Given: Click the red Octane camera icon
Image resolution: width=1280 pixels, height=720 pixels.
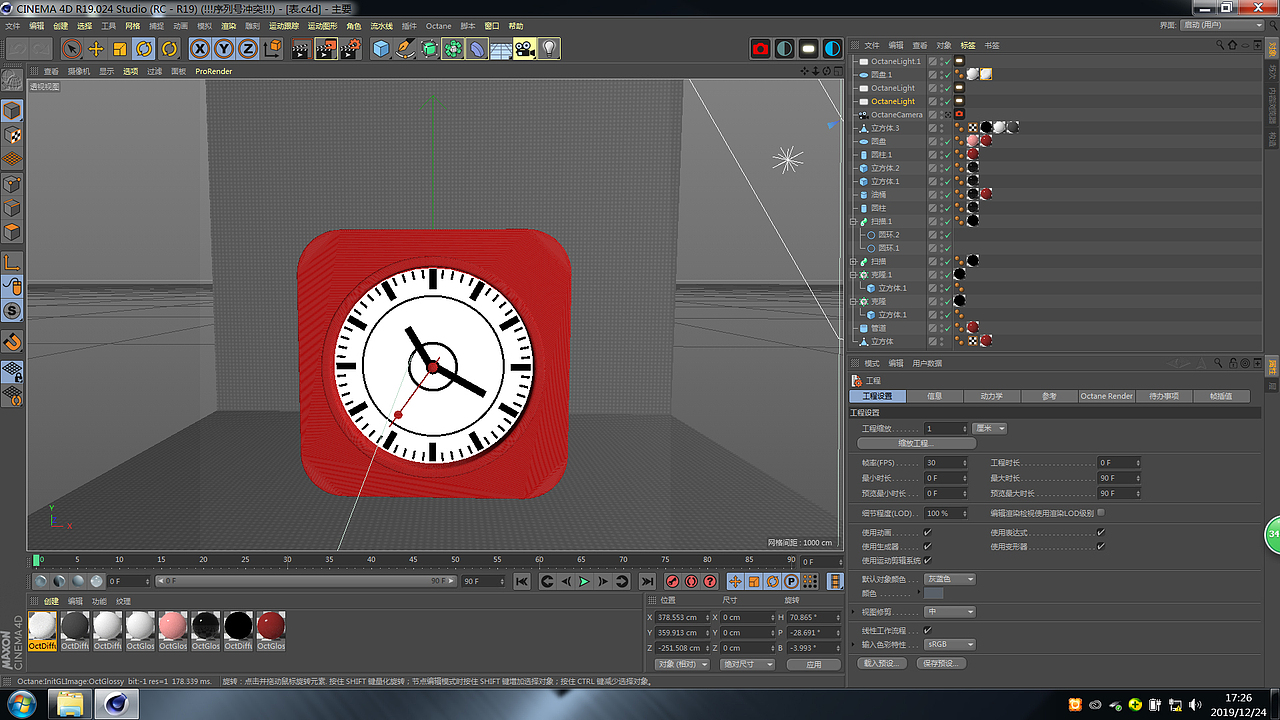Looking at the screenshot, I should [761, 48].
